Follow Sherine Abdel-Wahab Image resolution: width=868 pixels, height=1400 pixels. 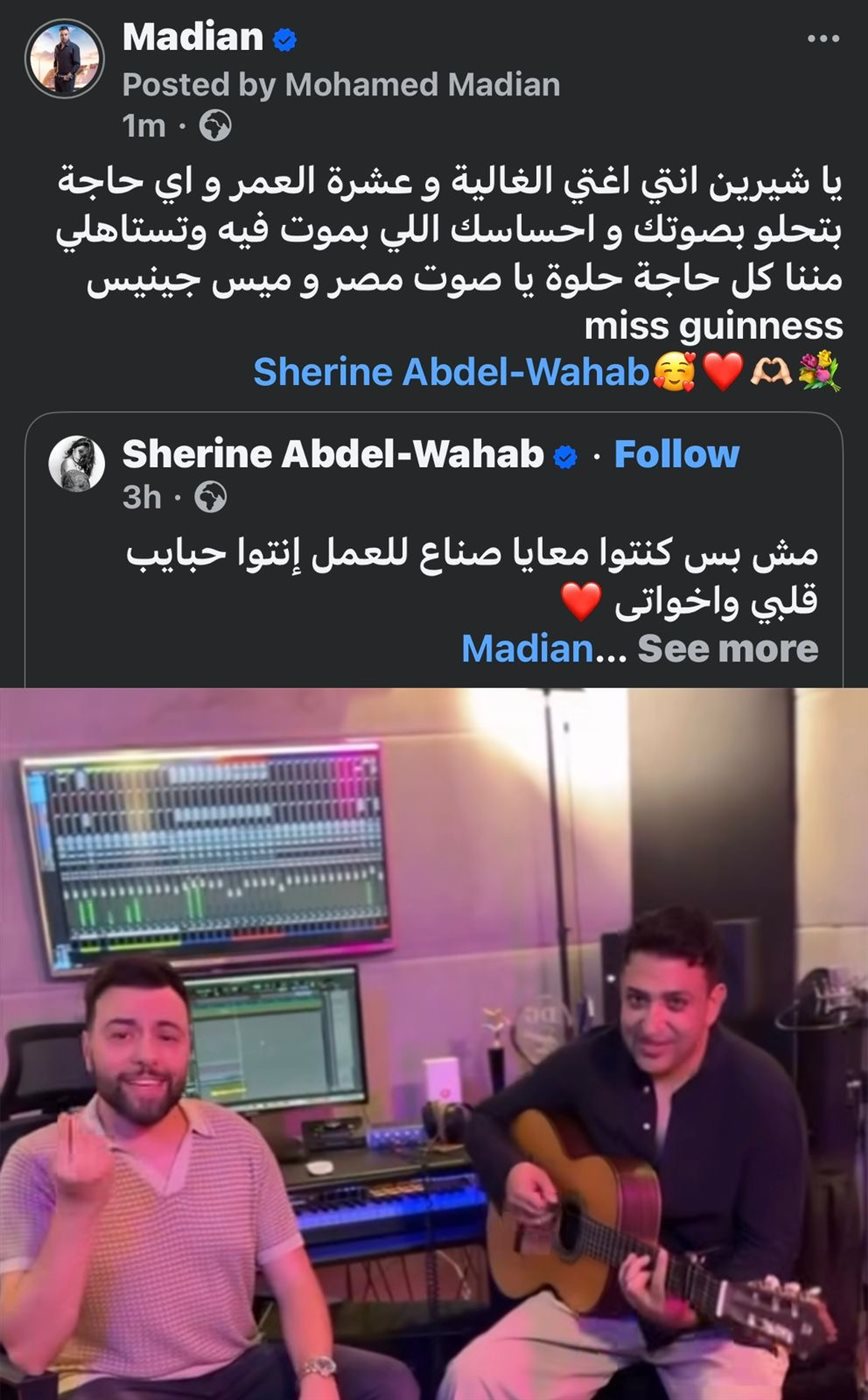[x=676, y=455]
